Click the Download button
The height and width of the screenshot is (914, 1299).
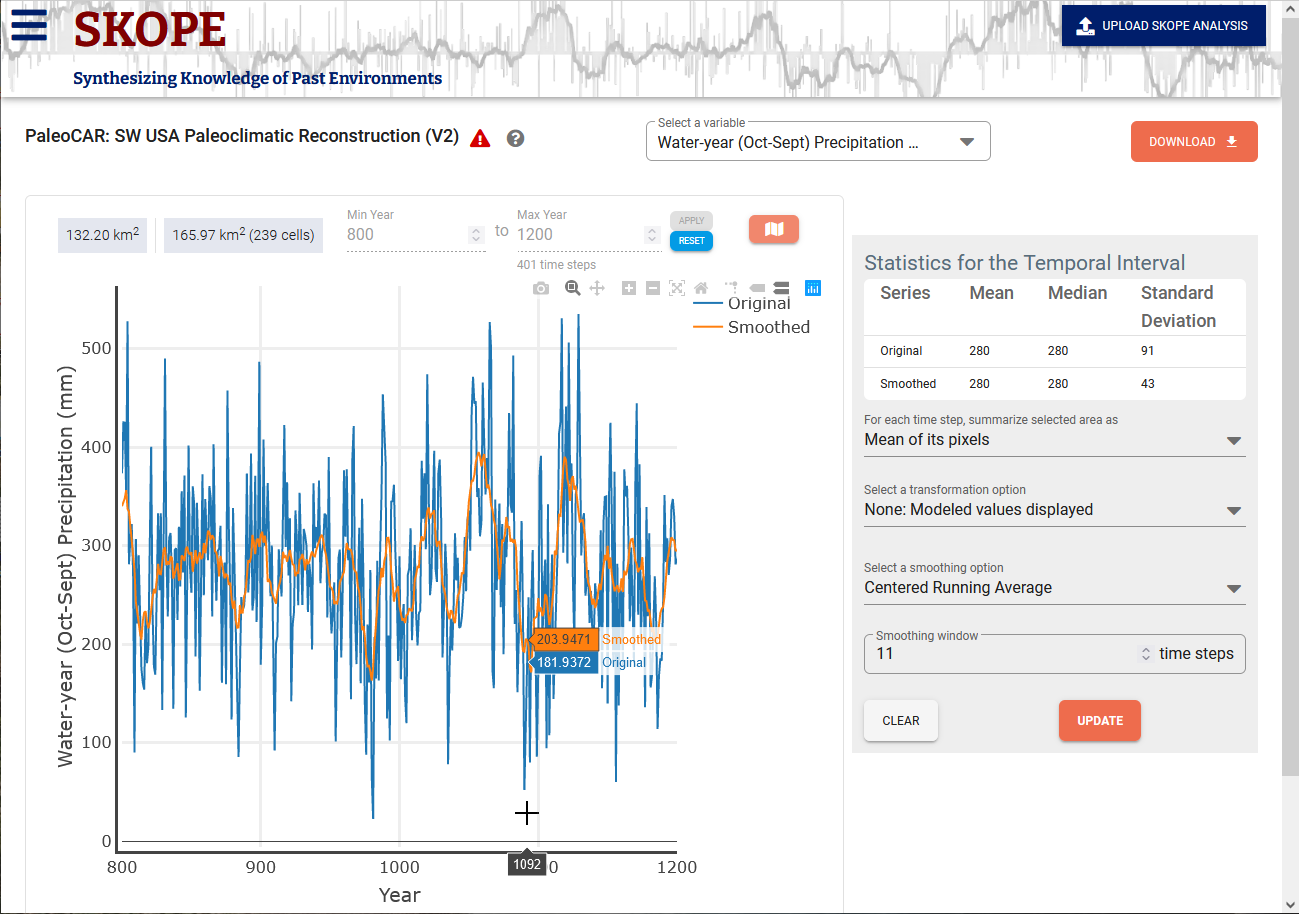click(x=1194, y=142)
